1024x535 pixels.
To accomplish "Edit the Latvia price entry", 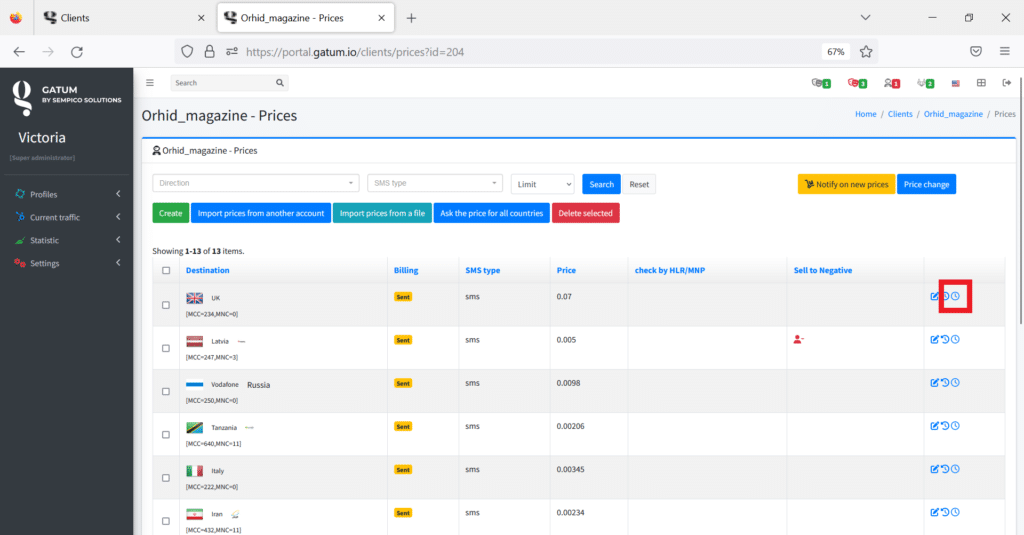I will [935, 340].
